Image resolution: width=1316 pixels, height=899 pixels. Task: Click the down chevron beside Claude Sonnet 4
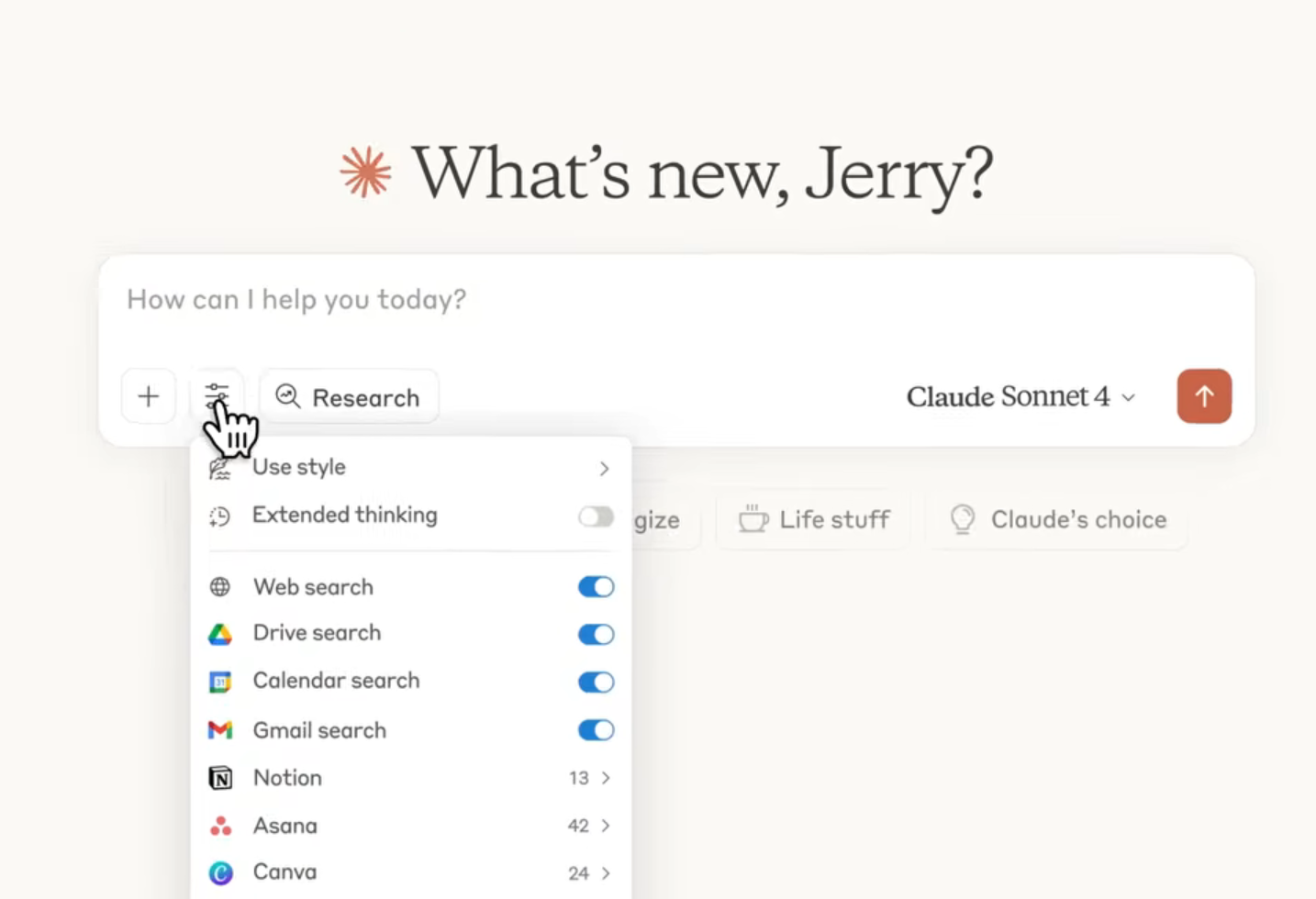pos(1129,398)
